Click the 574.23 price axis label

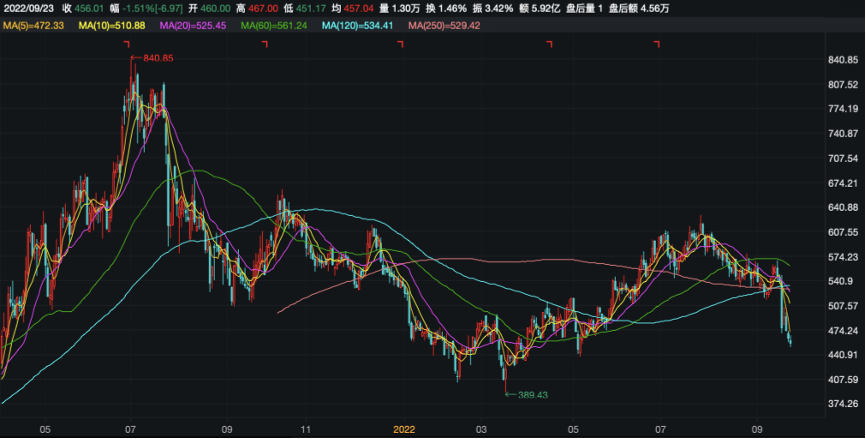coord(843,257)
